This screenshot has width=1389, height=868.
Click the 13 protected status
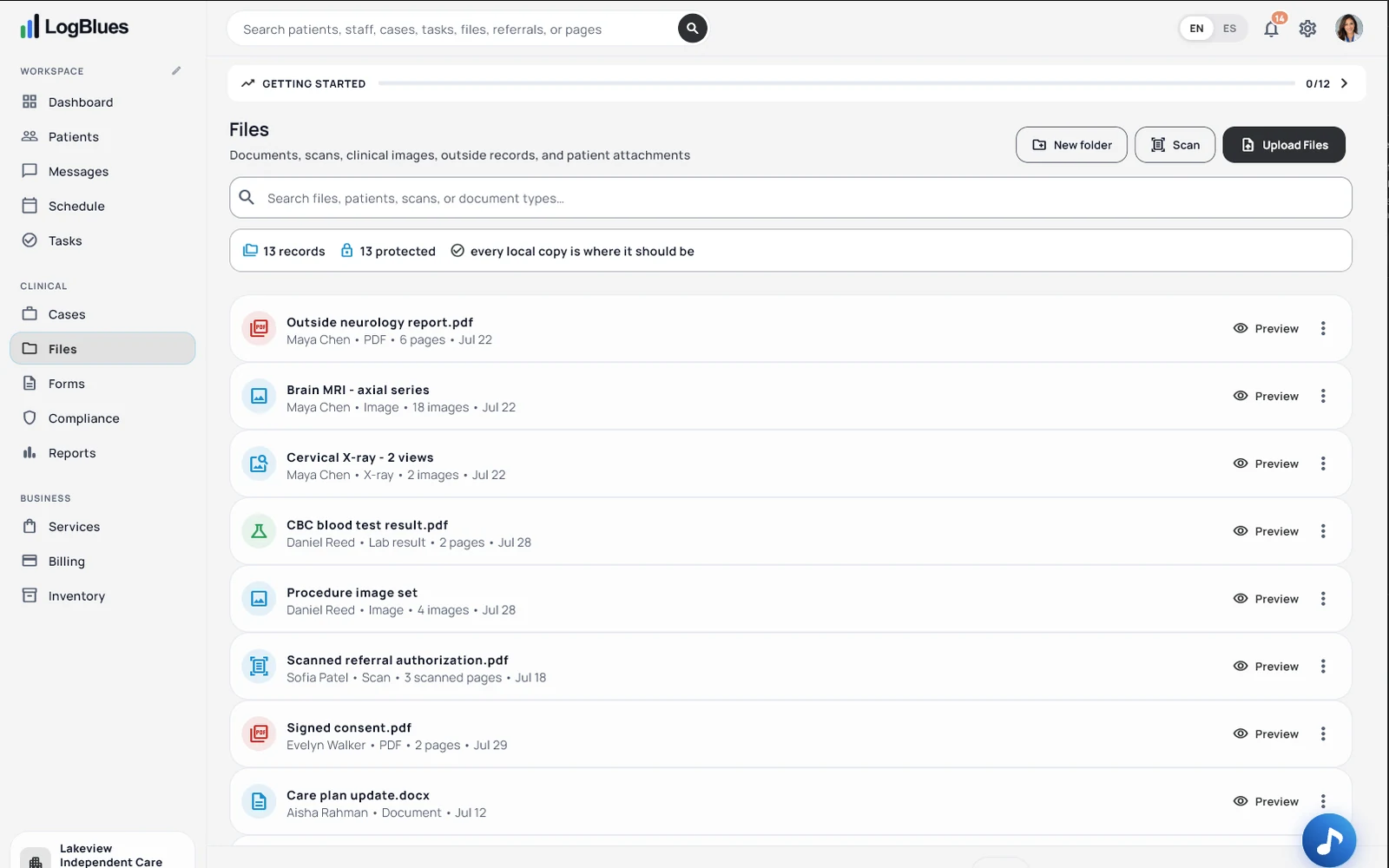388,251
